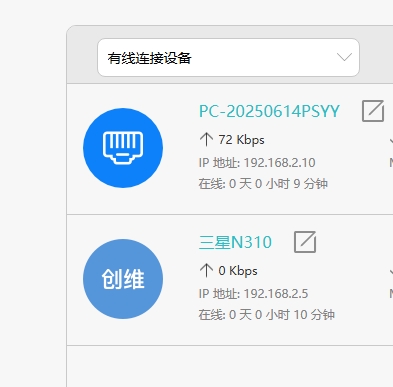Click the 创维 device avatar icon
Image resolution: width=393 pixels, height=387 pixels.
pyautogui.click(x=123, y=279)
